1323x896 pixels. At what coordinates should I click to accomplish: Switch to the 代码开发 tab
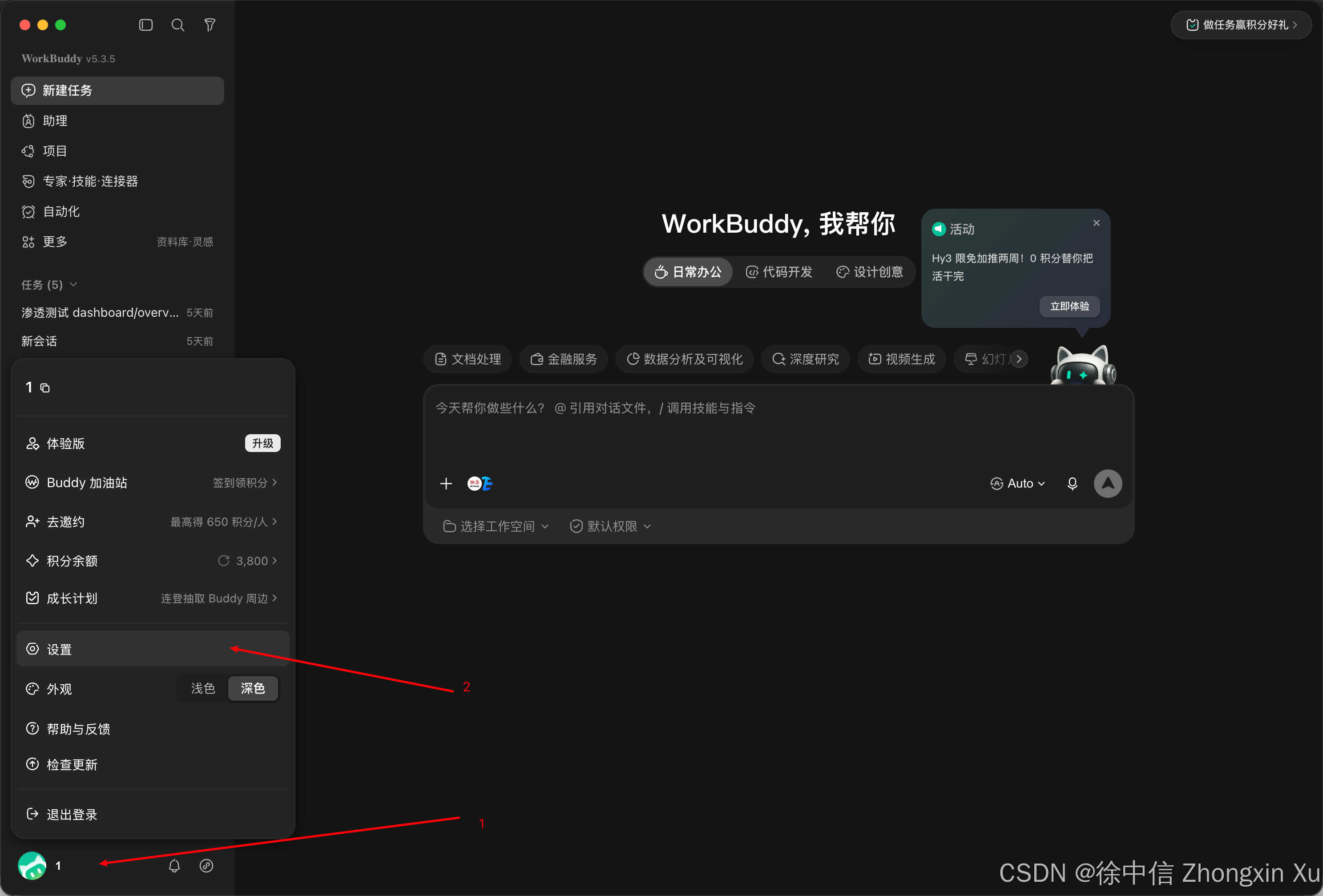coord(779,272)
